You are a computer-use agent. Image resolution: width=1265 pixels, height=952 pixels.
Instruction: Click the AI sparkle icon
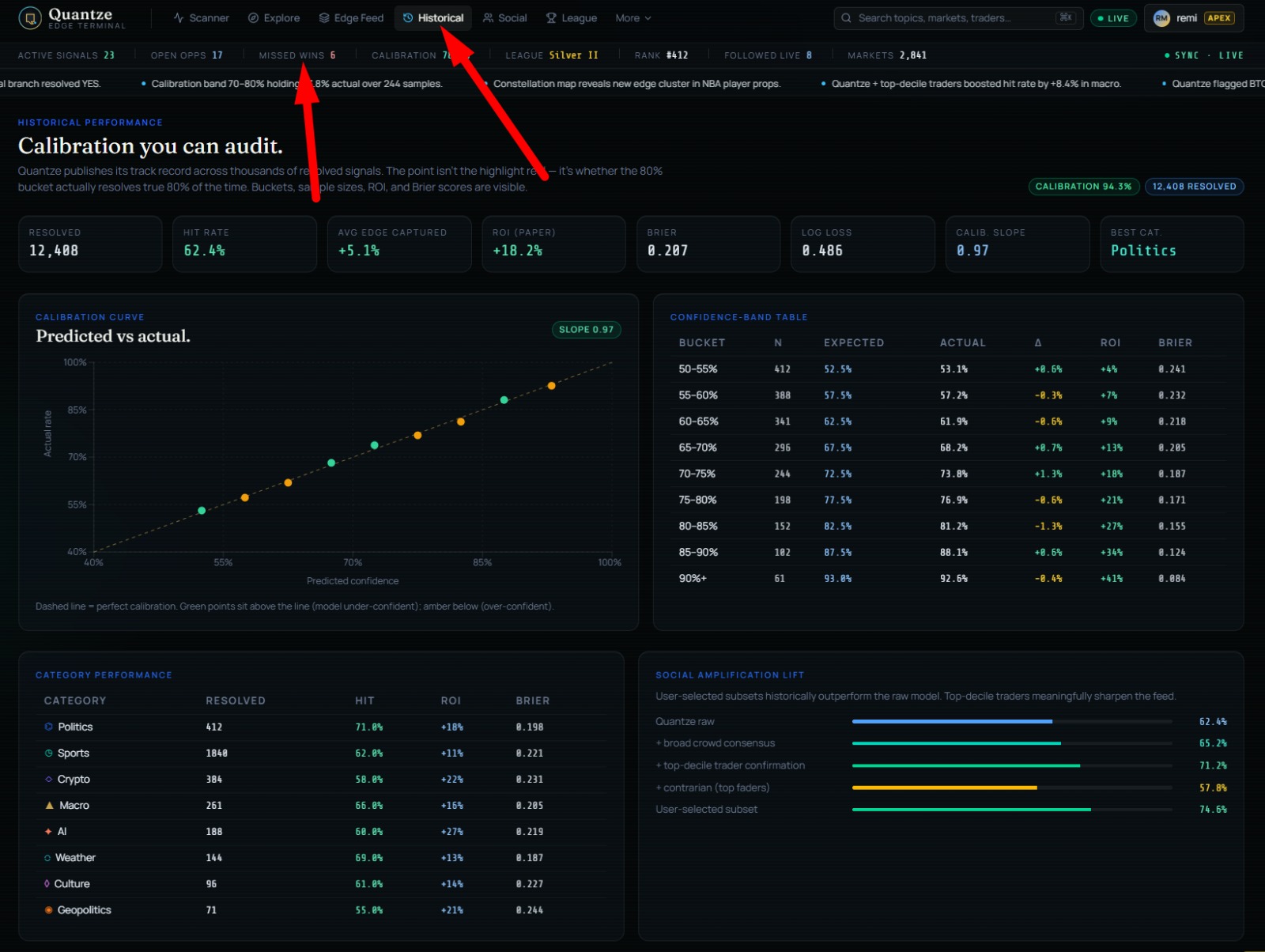pyautogui.click(x=49, y=832)
